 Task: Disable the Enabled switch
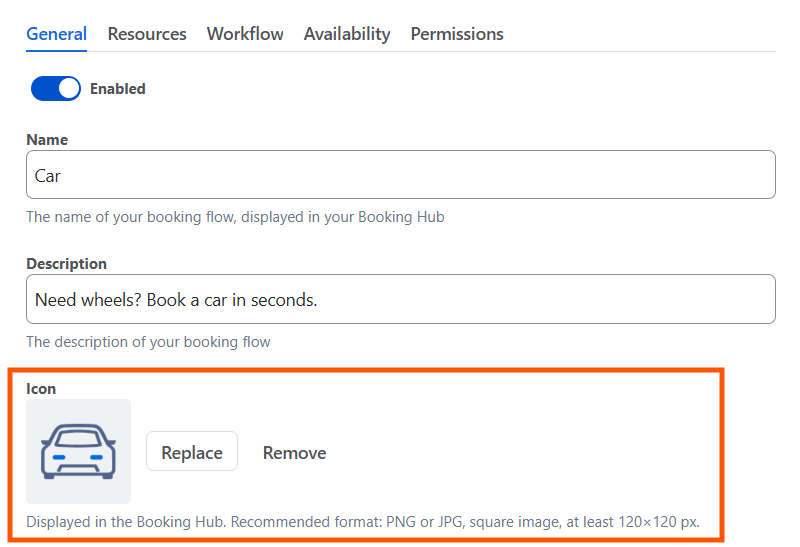(x=56, y=89)
